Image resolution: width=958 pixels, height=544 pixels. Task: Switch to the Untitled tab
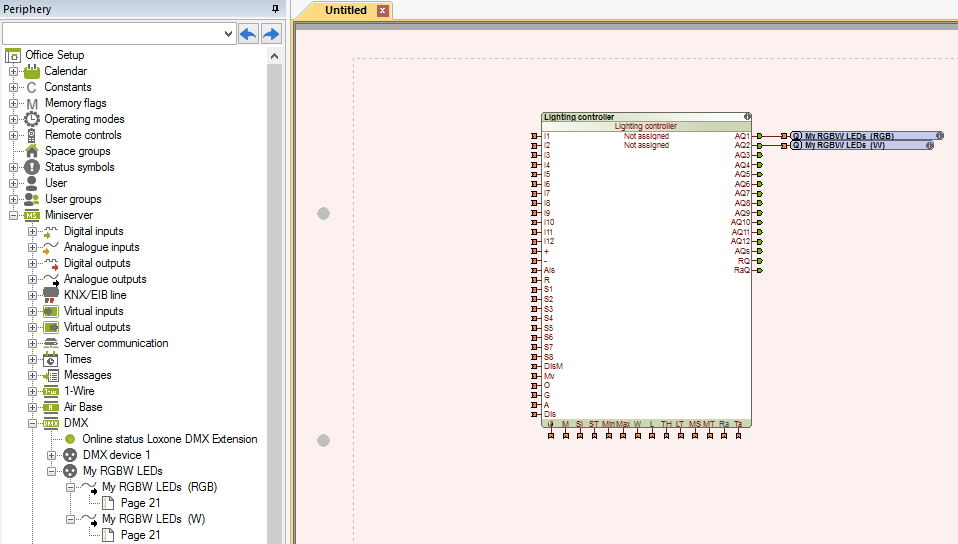tap(345, 11)
